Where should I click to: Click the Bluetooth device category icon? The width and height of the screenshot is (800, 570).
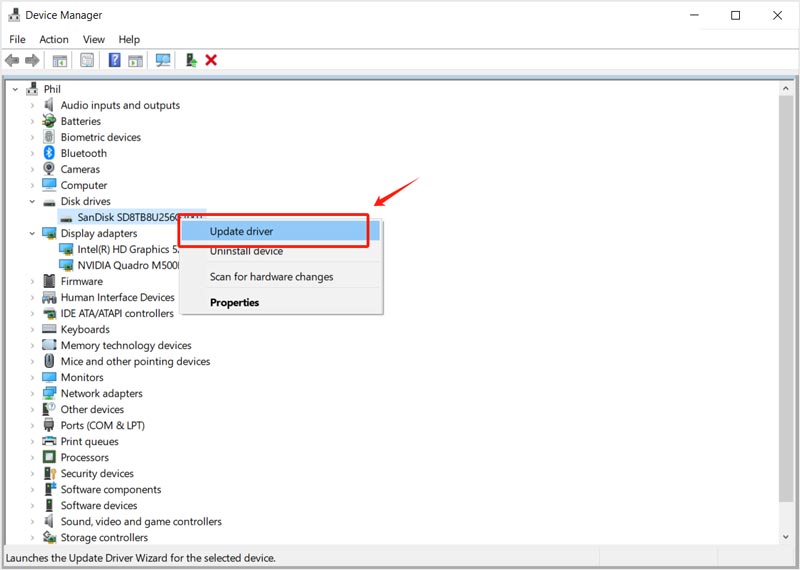coord(49,153)
